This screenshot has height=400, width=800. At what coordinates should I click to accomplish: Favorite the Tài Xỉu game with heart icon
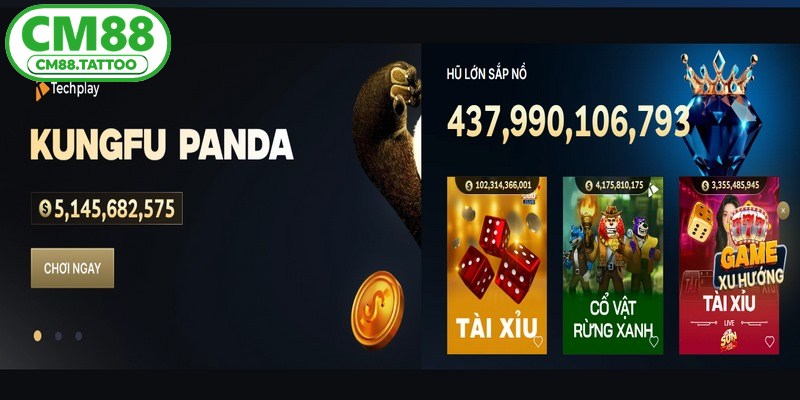click(538, 342)
